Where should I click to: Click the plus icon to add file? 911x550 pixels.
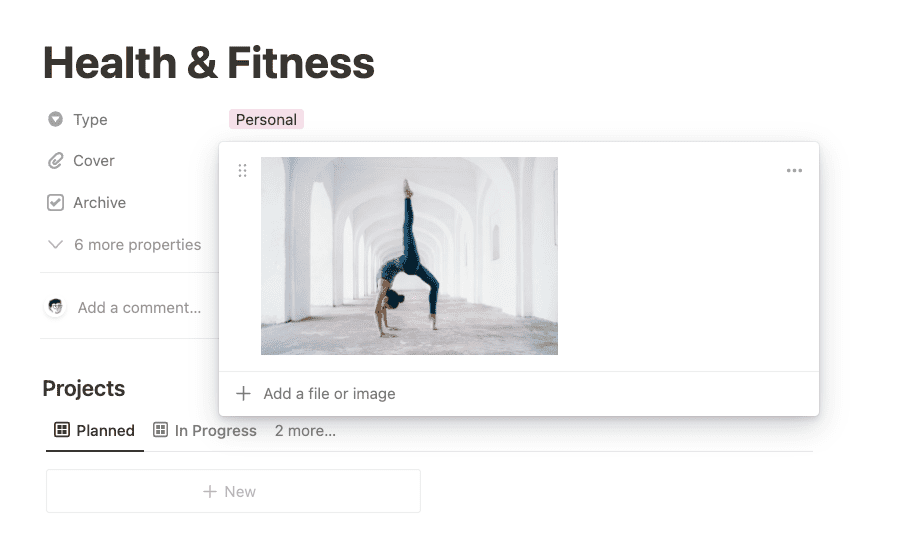point(243,394)
